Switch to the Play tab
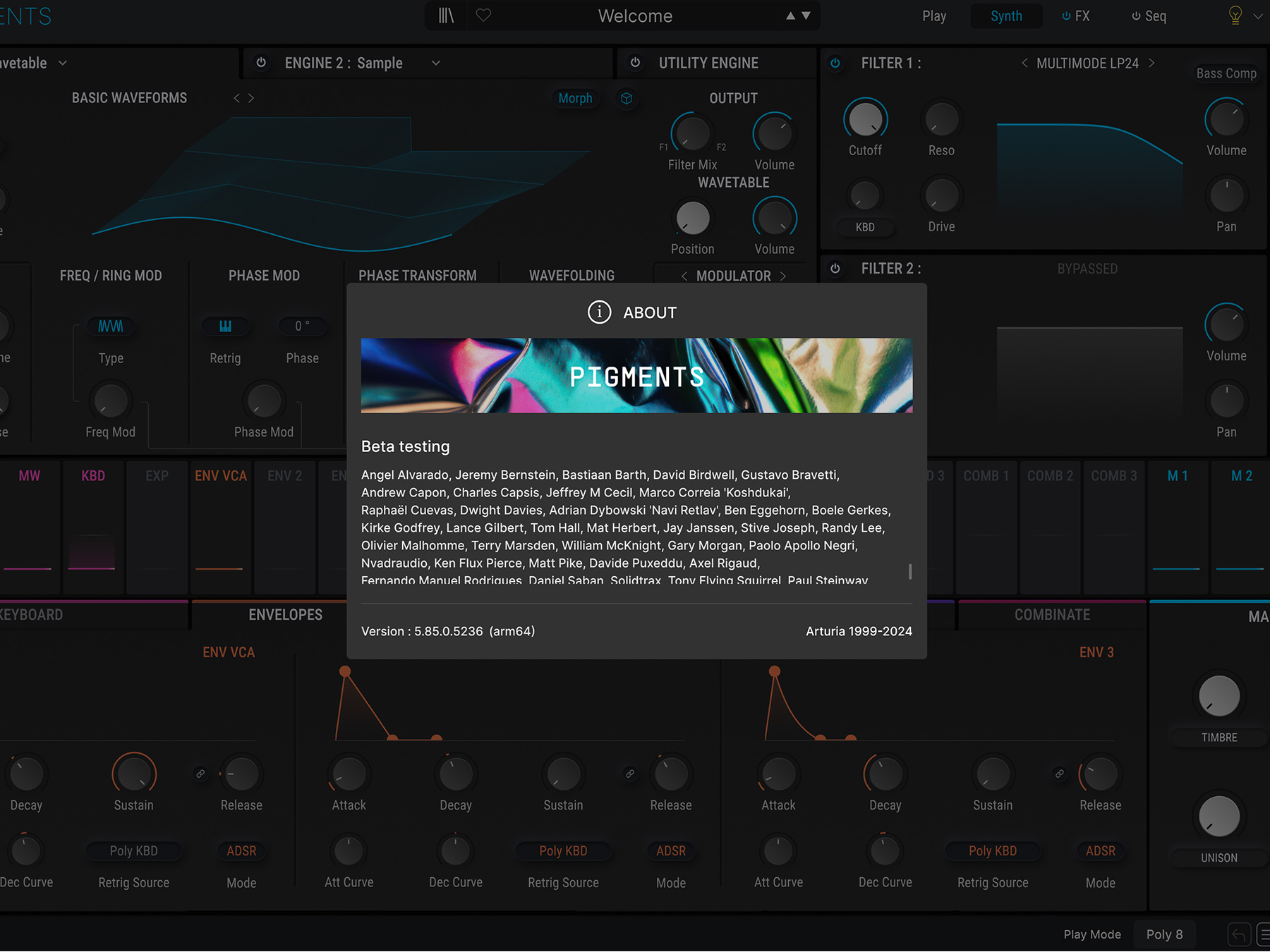The image size is (1270, 952). pyautogui.click(x=933, y=16)
